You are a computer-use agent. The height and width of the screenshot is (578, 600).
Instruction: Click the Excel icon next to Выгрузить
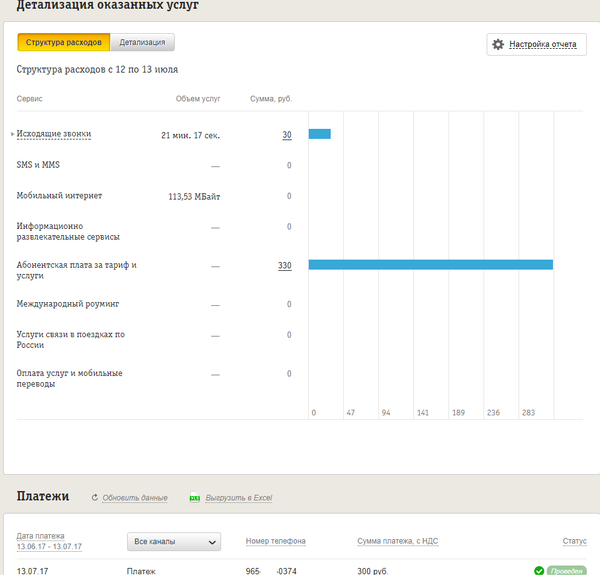[195, 497]
